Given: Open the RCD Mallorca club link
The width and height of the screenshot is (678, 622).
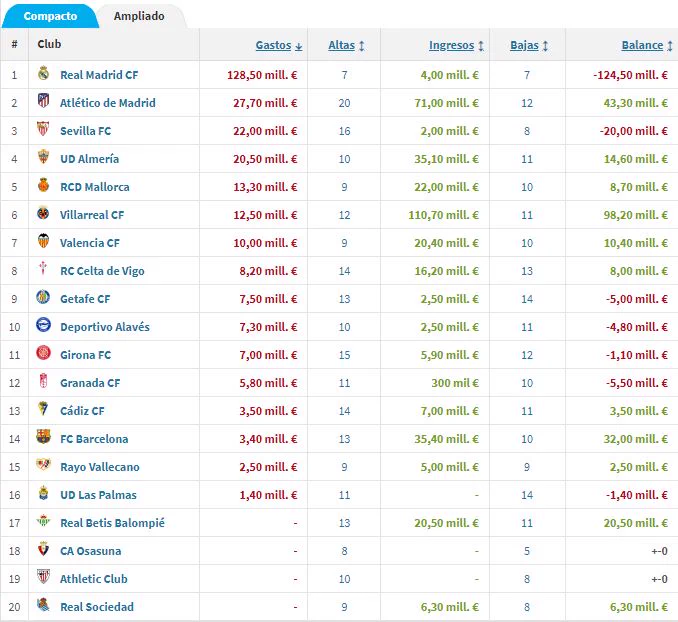Looking at the screenshot, I should point(95,187).
